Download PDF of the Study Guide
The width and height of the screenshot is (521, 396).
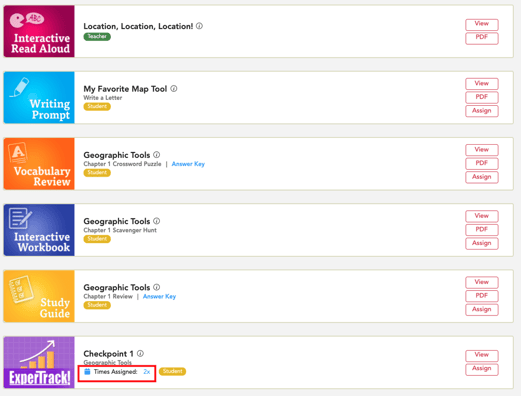pyautogui.click(x=482, y=296)
